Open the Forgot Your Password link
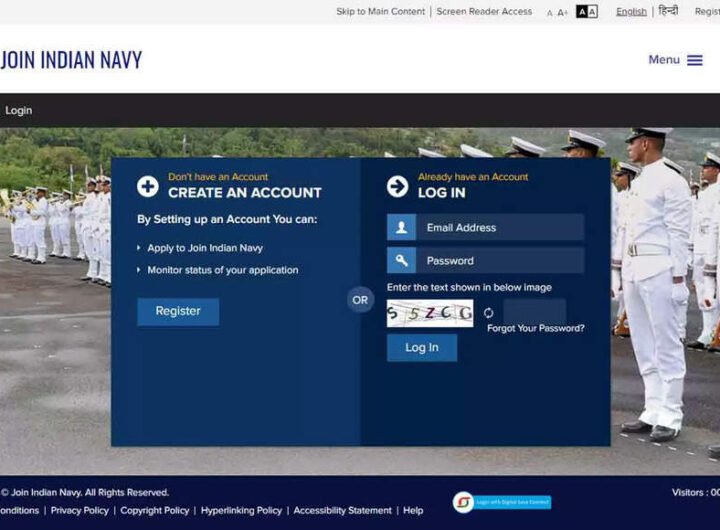Image resolution: width=720 pixels, height=530 pixels. (x=536, y=328)
